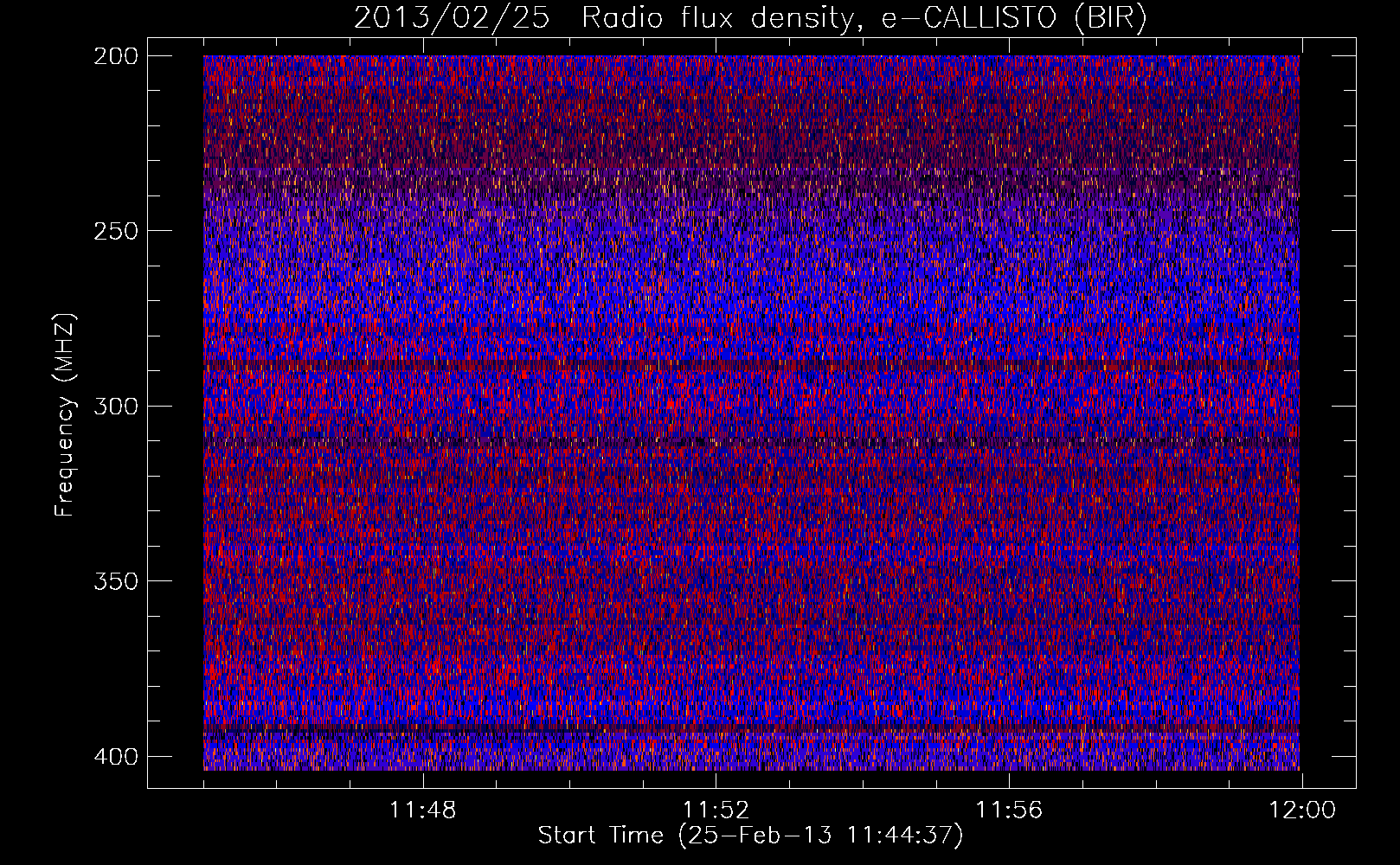Click the 350 frequency tick label
The height and width of the screenshot is (865, 1400).
[115, 580]
